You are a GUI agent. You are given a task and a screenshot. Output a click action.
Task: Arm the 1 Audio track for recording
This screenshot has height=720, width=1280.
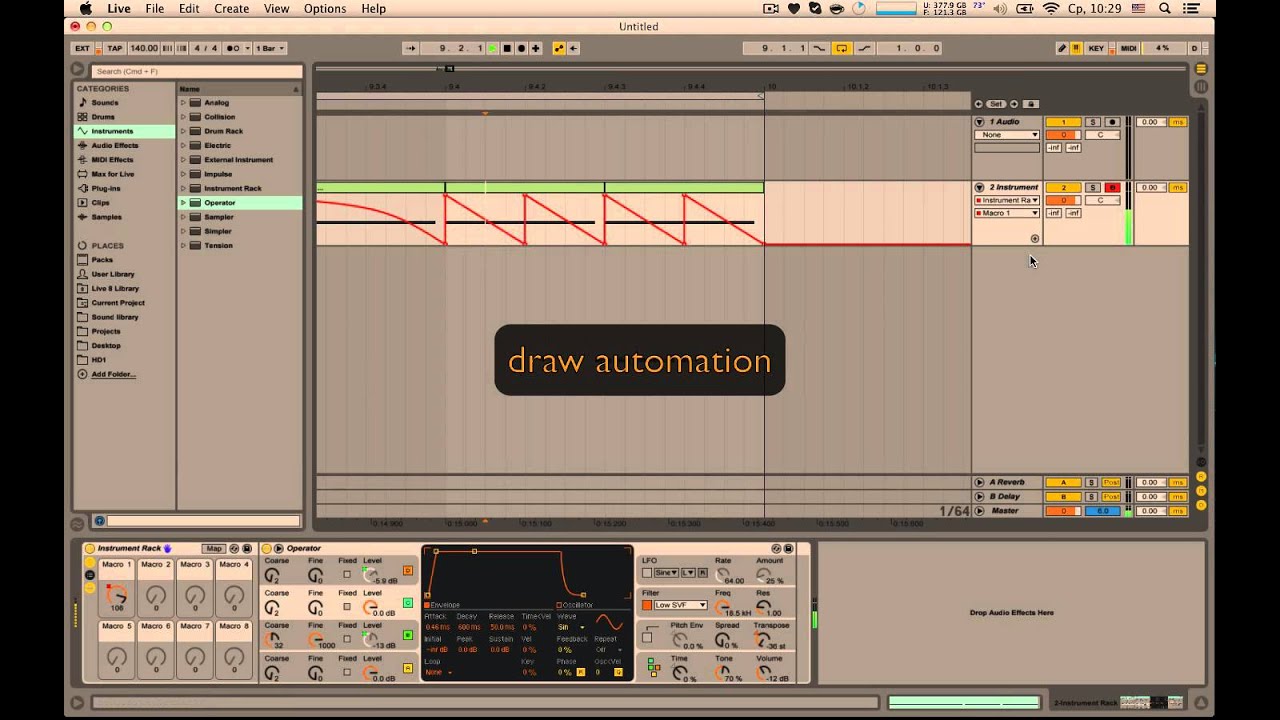pyautogui.click(x=1112, y=122)
